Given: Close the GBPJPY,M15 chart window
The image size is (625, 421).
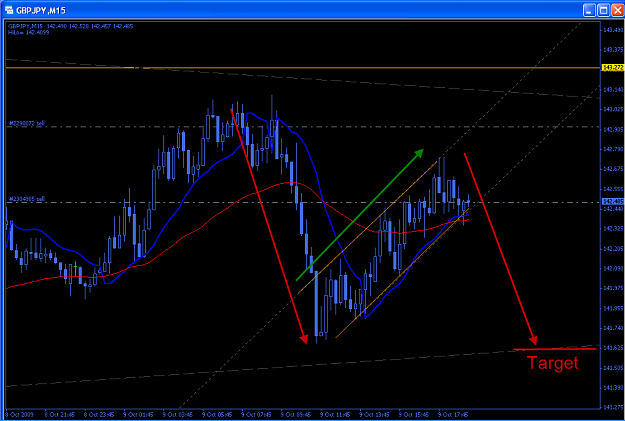Looking at the screenshot, I should [617, 10].
